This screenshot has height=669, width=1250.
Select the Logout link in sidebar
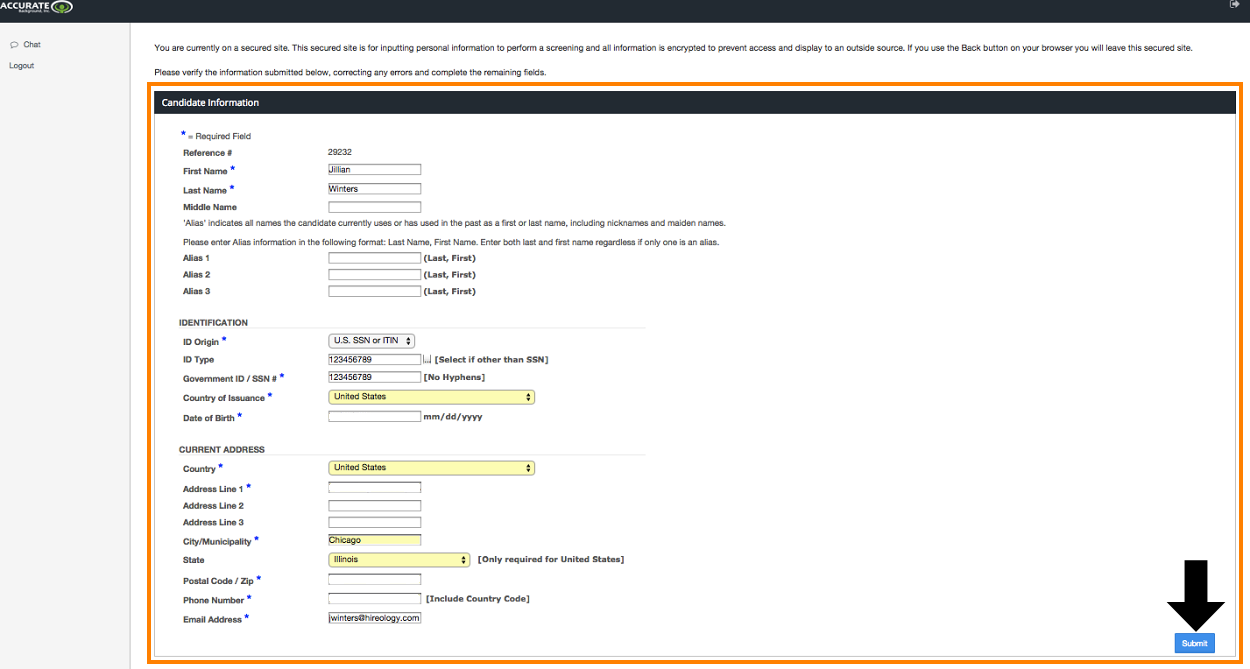pyautogui.click(x=21, y=66)
